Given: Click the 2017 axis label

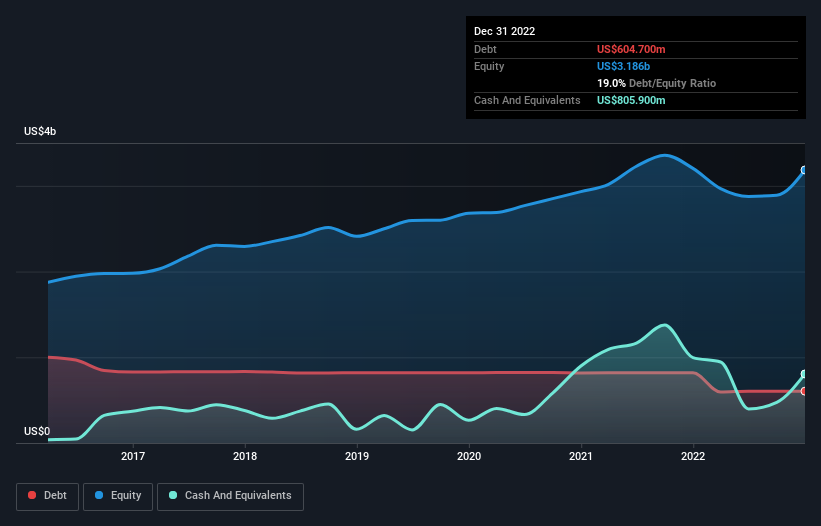Looking at the screenshot, I should pos(133,456).
